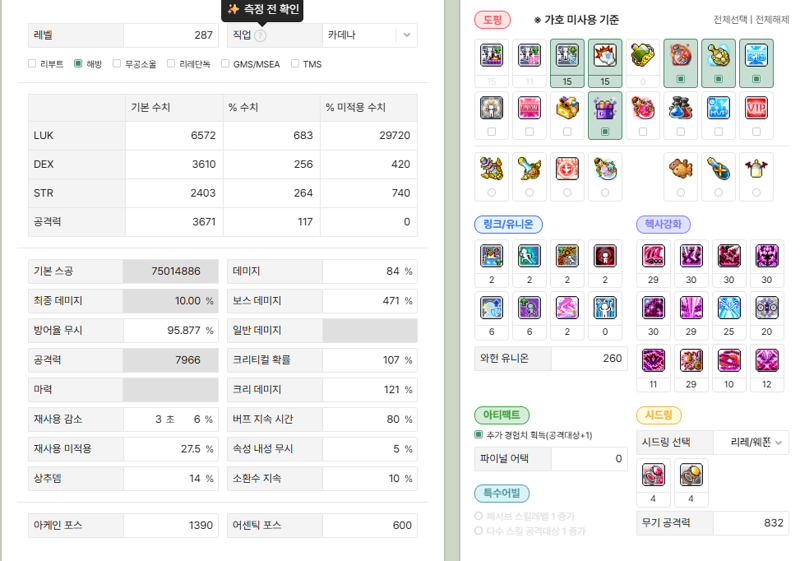Select the radio under the baby bottle icon
The width and height of the screenshot is (800, 561).
coord(756,192)
